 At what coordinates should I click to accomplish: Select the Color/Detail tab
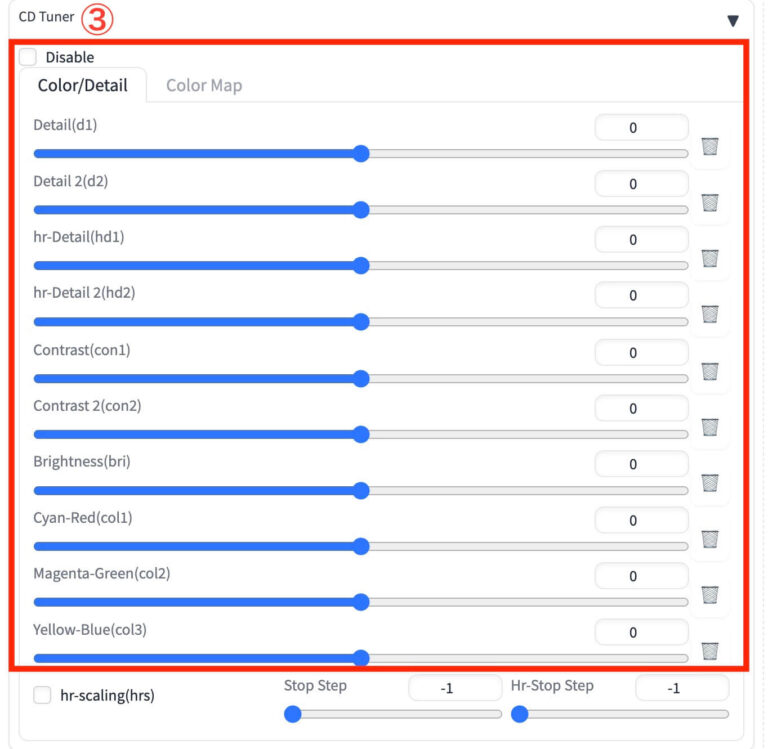(x=82, y=85)
